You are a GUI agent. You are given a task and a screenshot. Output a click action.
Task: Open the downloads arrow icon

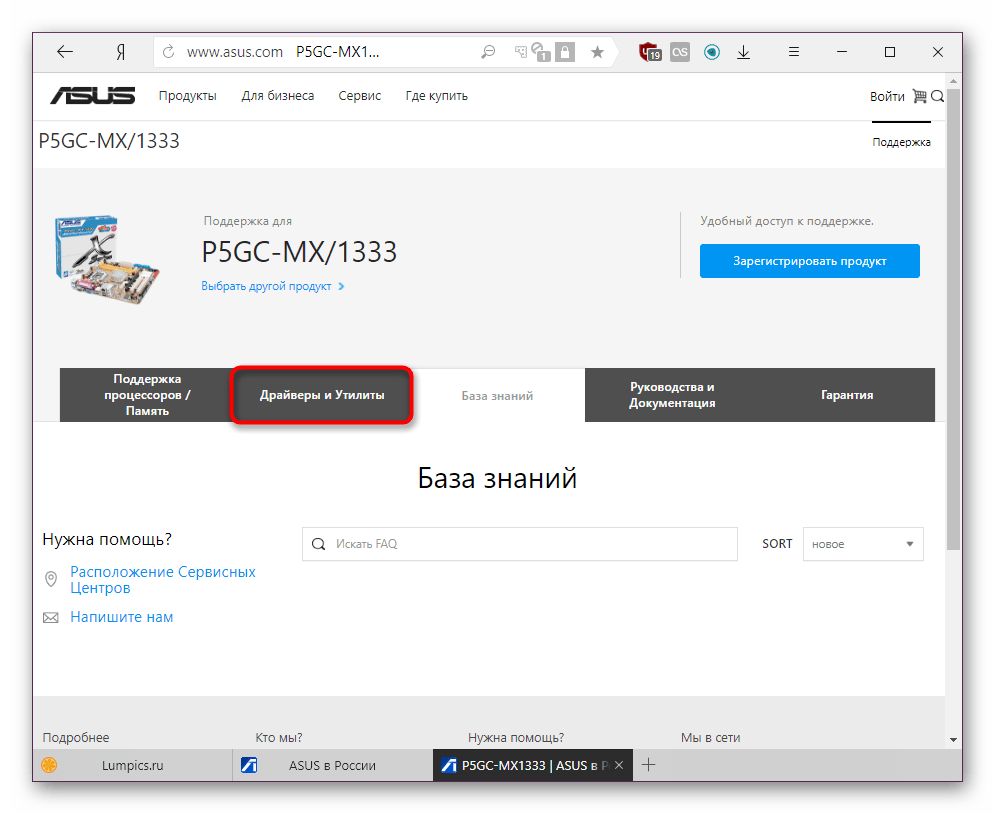point(743,52)
